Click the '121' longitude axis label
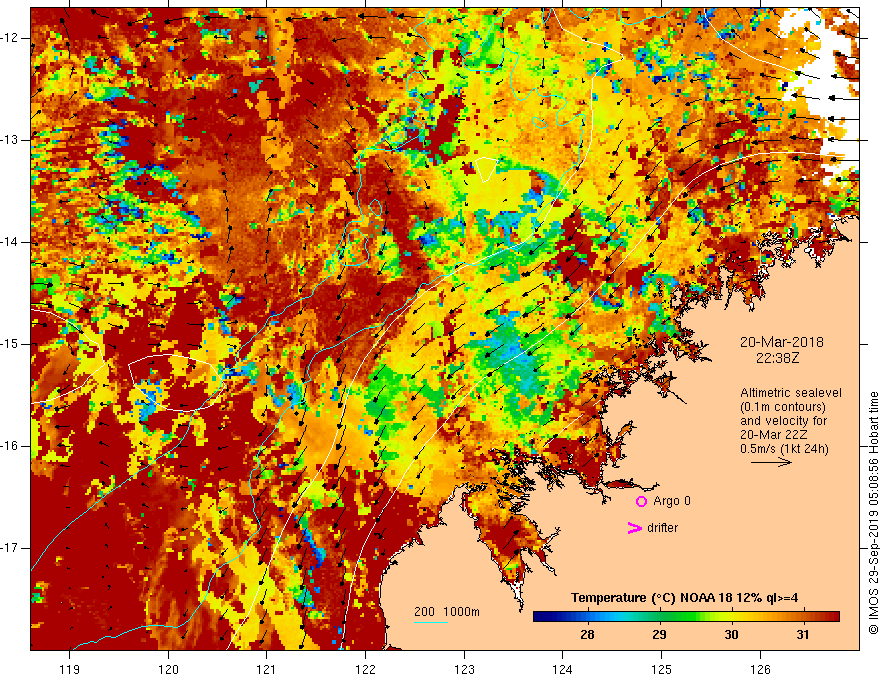 tap(267, 669)
